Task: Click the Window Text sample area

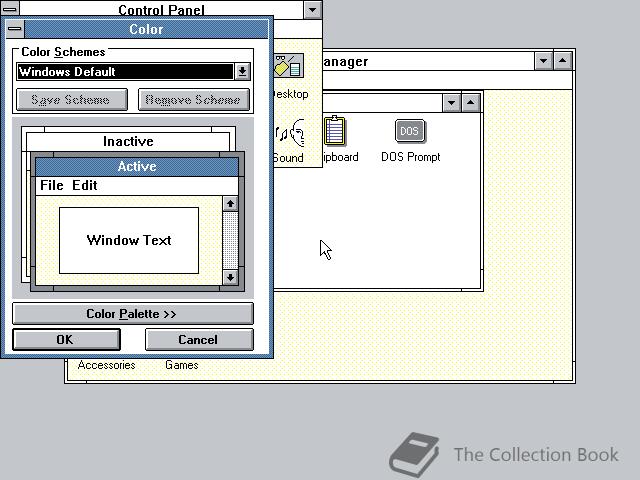Action: coord(129,240)
